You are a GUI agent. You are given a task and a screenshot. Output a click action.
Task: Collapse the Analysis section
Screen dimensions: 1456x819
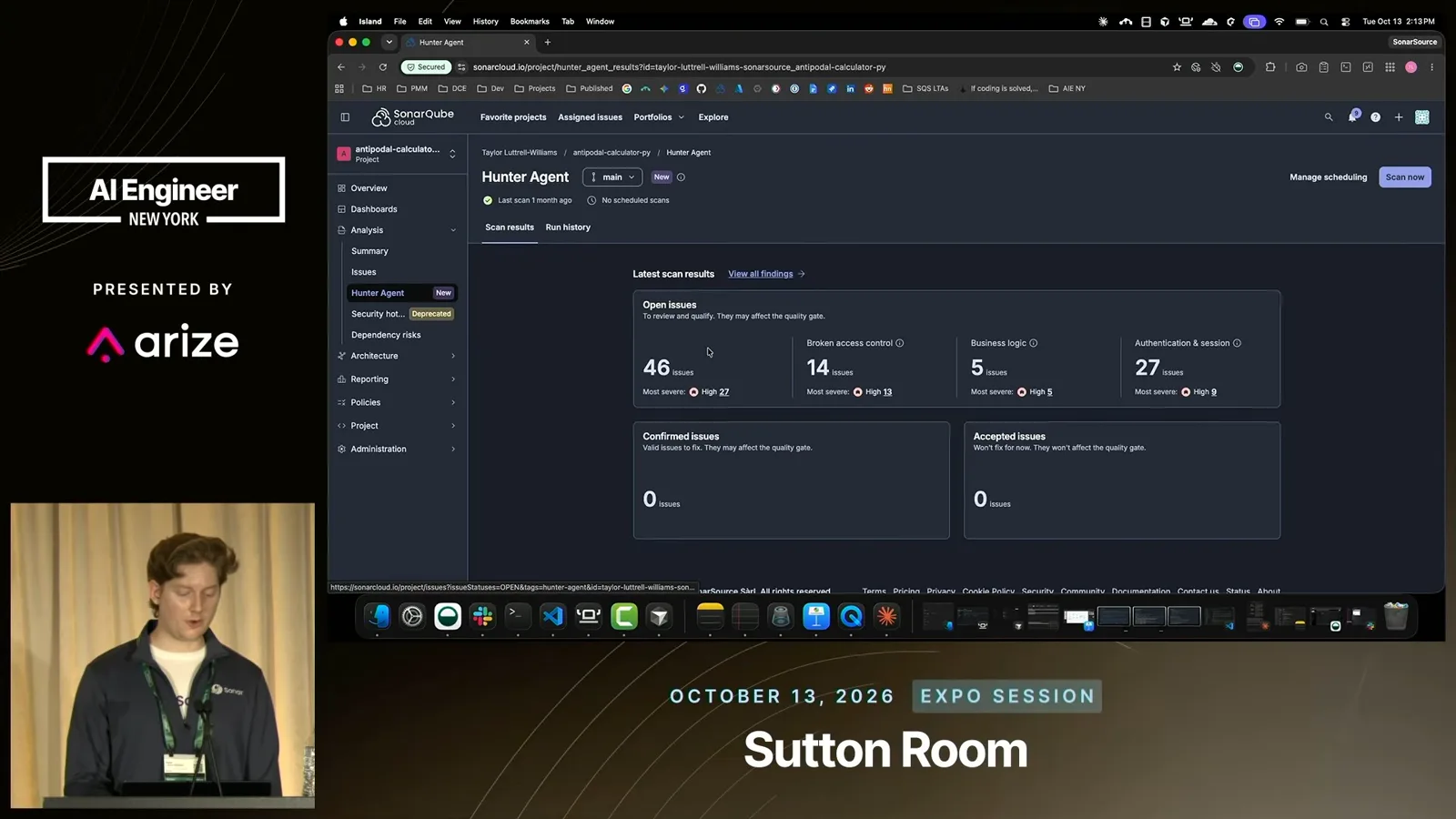click(397, 230)
